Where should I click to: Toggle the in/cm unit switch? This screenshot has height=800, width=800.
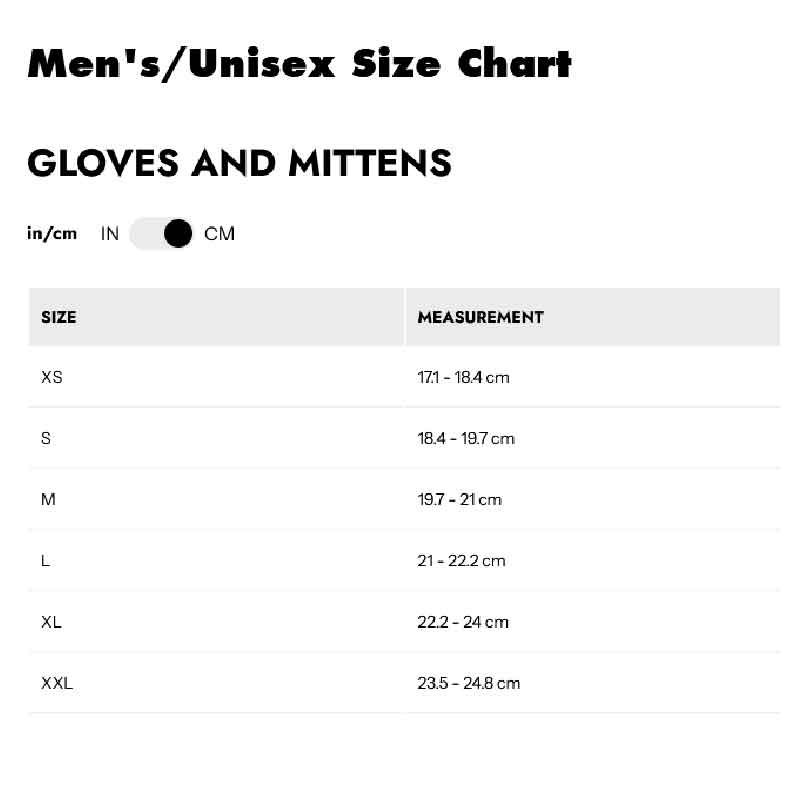[x=161, y=234]
